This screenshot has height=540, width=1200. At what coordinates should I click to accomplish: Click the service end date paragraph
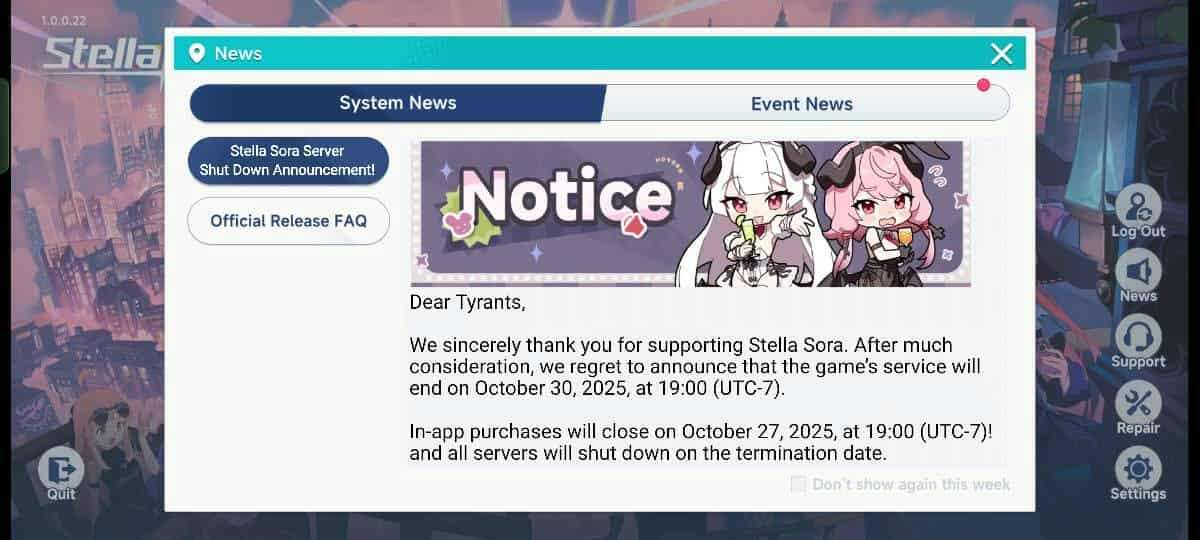695,366
